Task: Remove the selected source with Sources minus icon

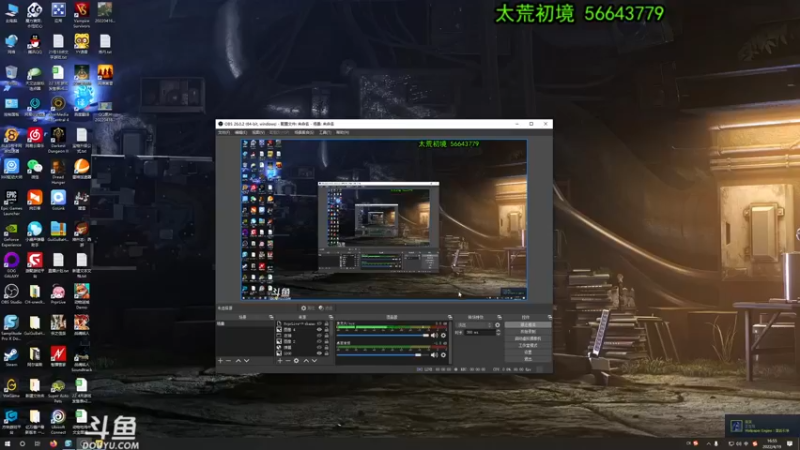Action: click(x=288, y=361)
